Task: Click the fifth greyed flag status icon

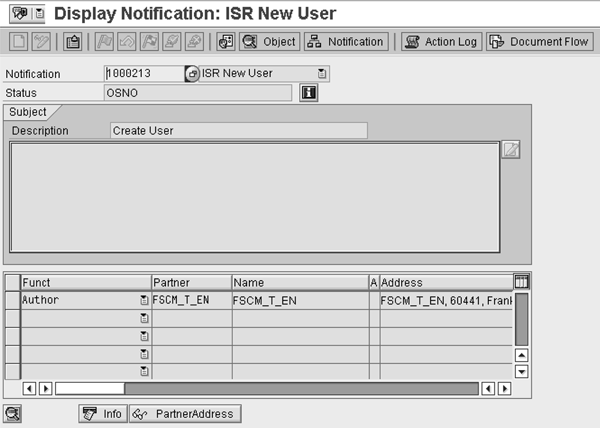Action: [194, 42]
